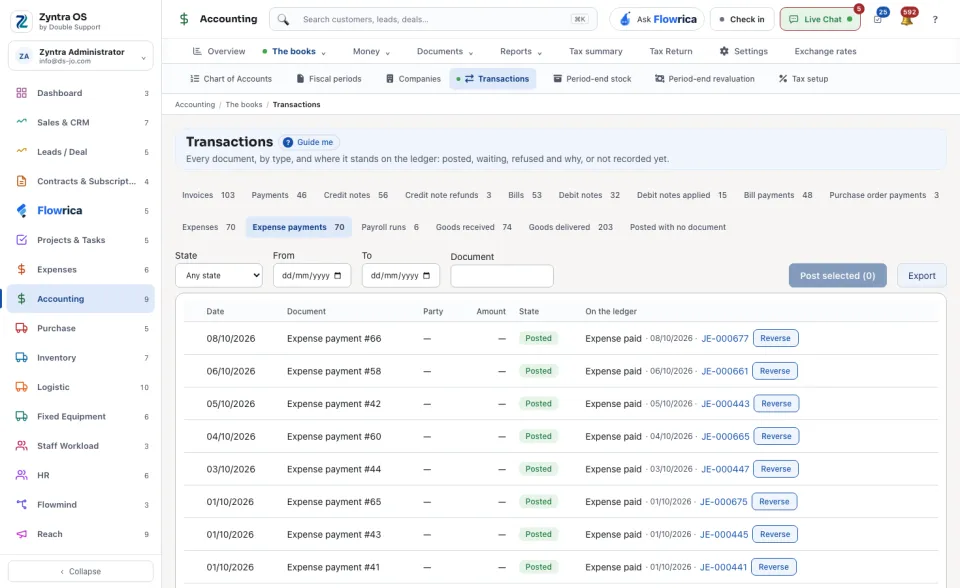Open the Period-end stock subtab
The image size is (960, 588).
(x=592, y=79)
